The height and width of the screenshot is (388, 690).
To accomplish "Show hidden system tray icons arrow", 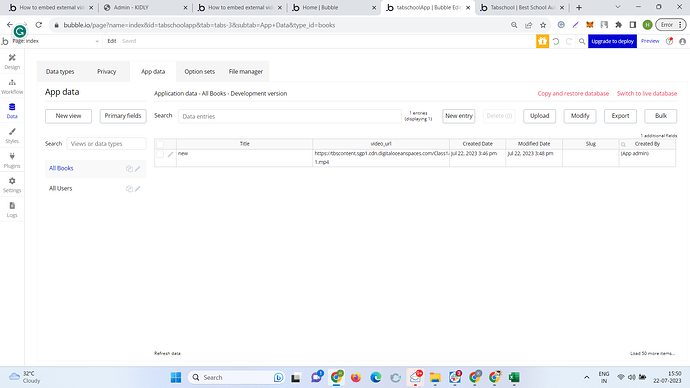I will (587, 377).
